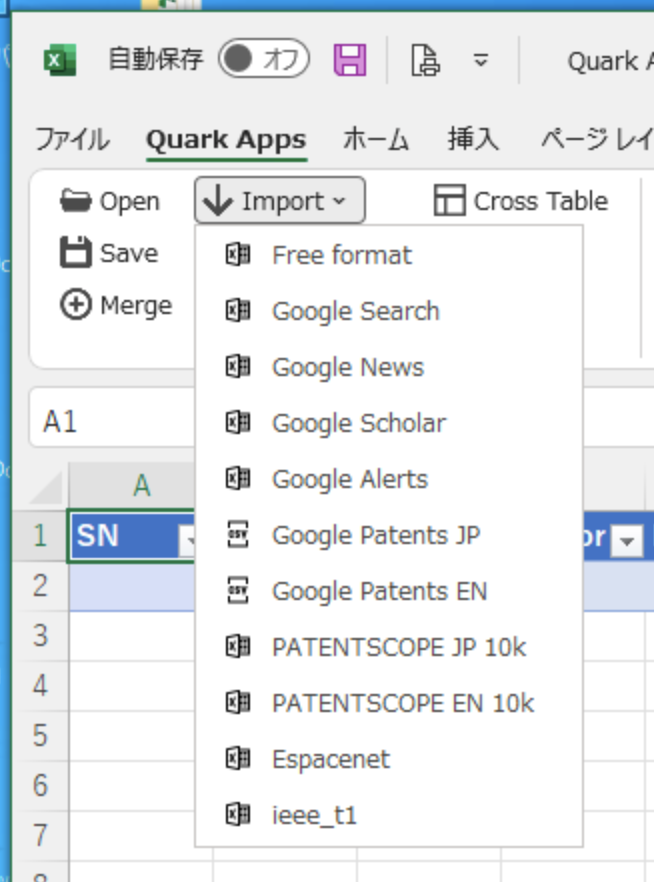Click the print preview document icon

(x=425, y=60)
